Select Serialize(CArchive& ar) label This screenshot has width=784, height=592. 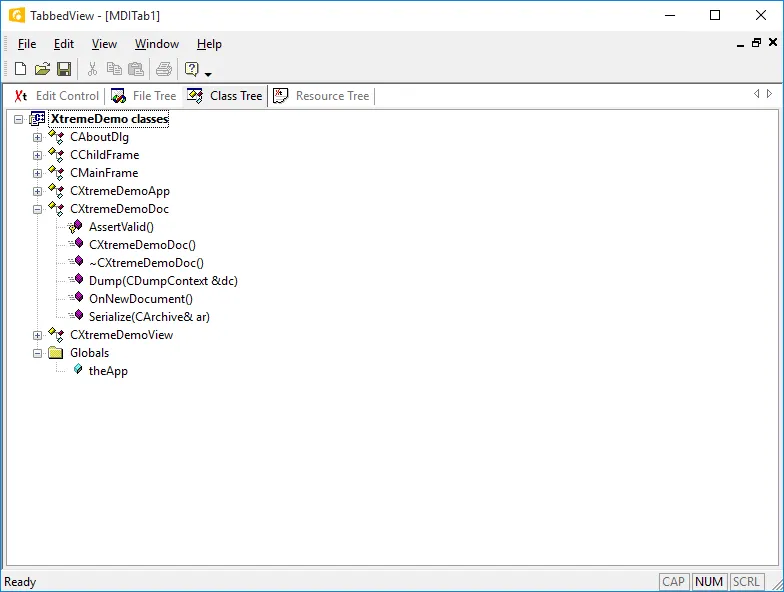coord(150,317)
